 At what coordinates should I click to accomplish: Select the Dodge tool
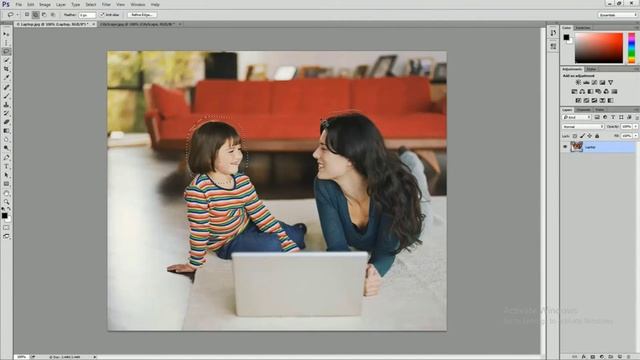pos(6,149)
